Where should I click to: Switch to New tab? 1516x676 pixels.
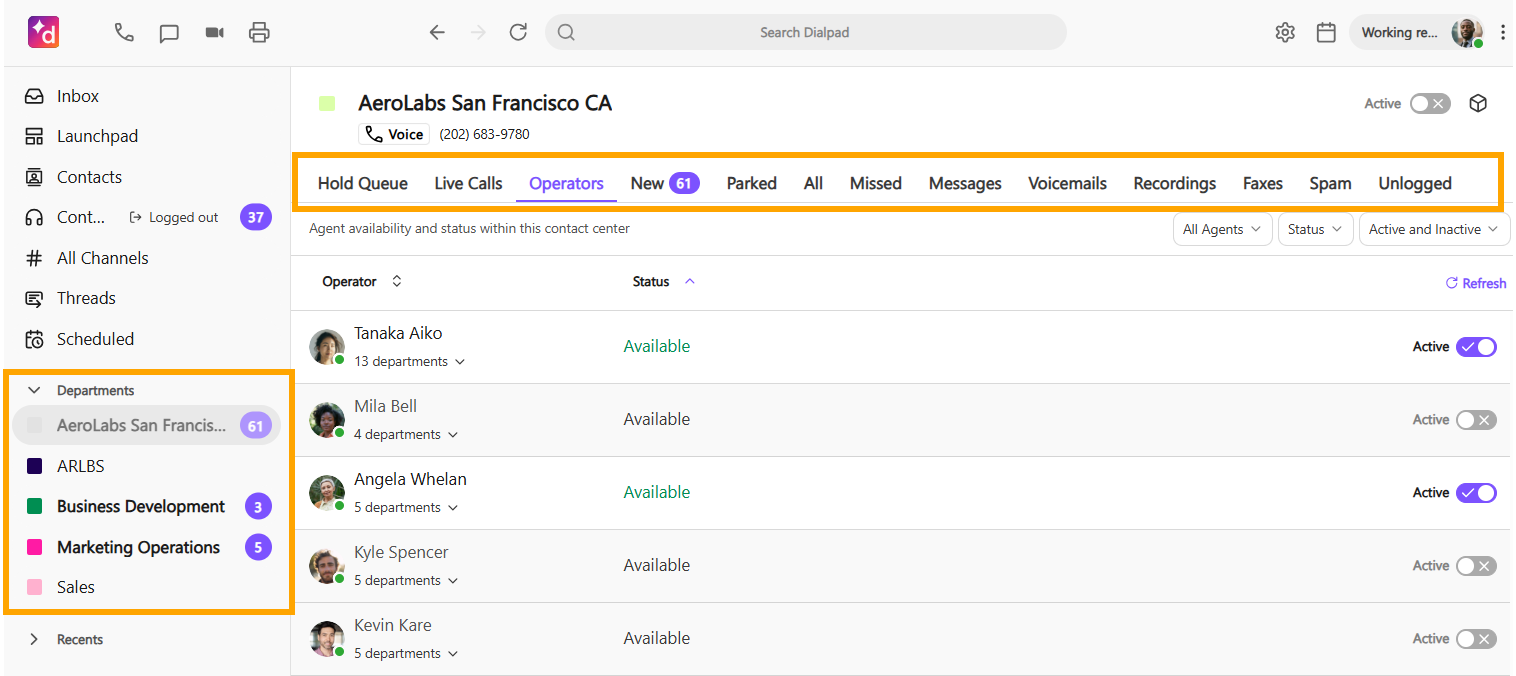[665, 183]
